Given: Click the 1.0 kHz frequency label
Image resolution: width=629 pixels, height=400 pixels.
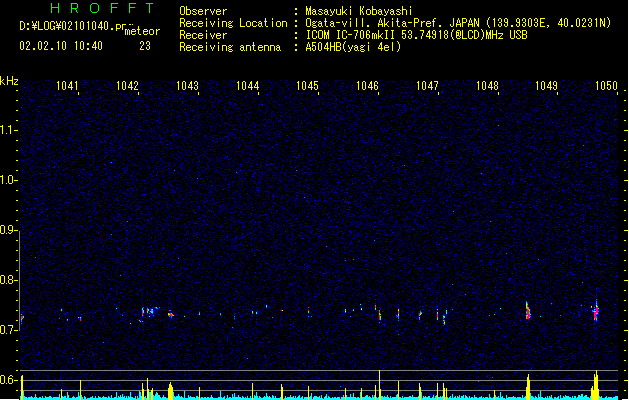Looking at the screenshot, I should tap(8, 180).
